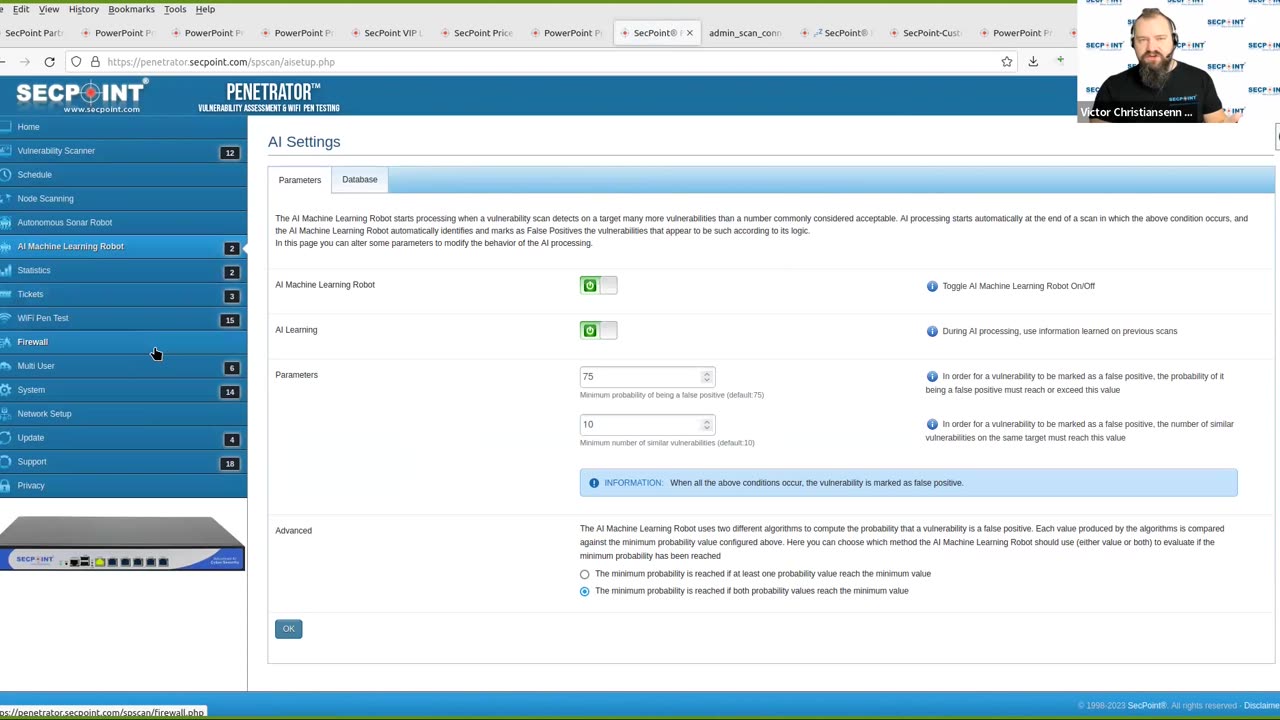Switch to the Database tab
1280x720 pixels.
pos(360,180)
